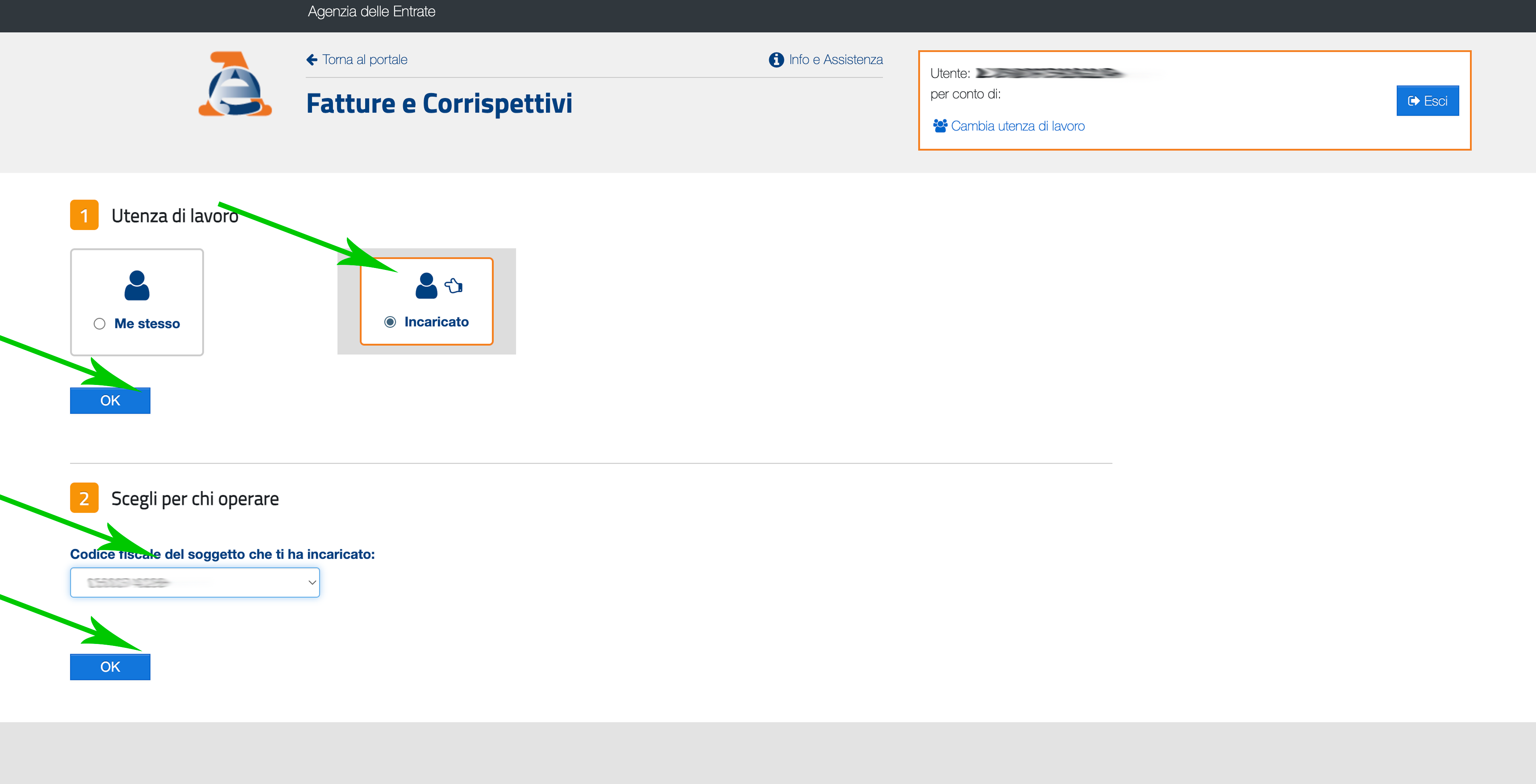The image size is (1536, 784).
Task: Click the person icon above Incaricato
Action: [x=426, y=286]
